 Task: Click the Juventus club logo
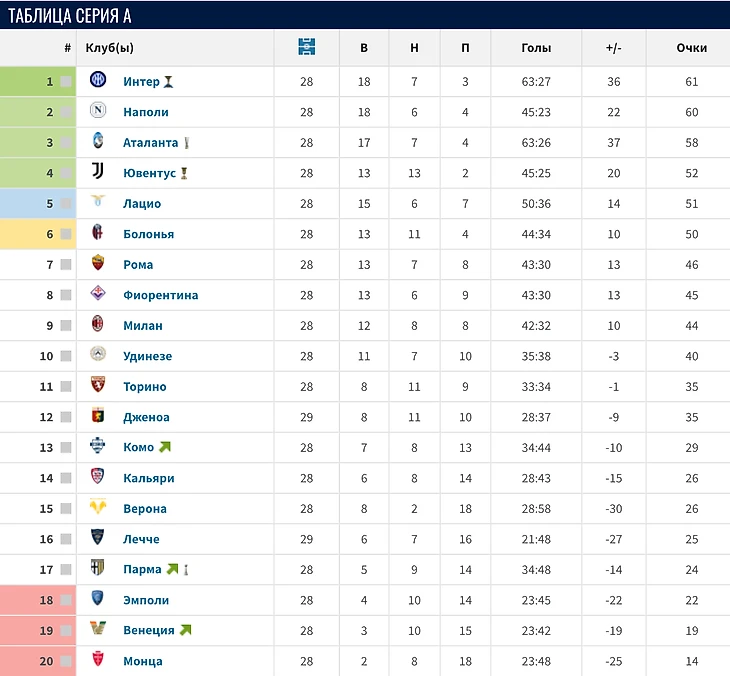[x=98, y=173]
